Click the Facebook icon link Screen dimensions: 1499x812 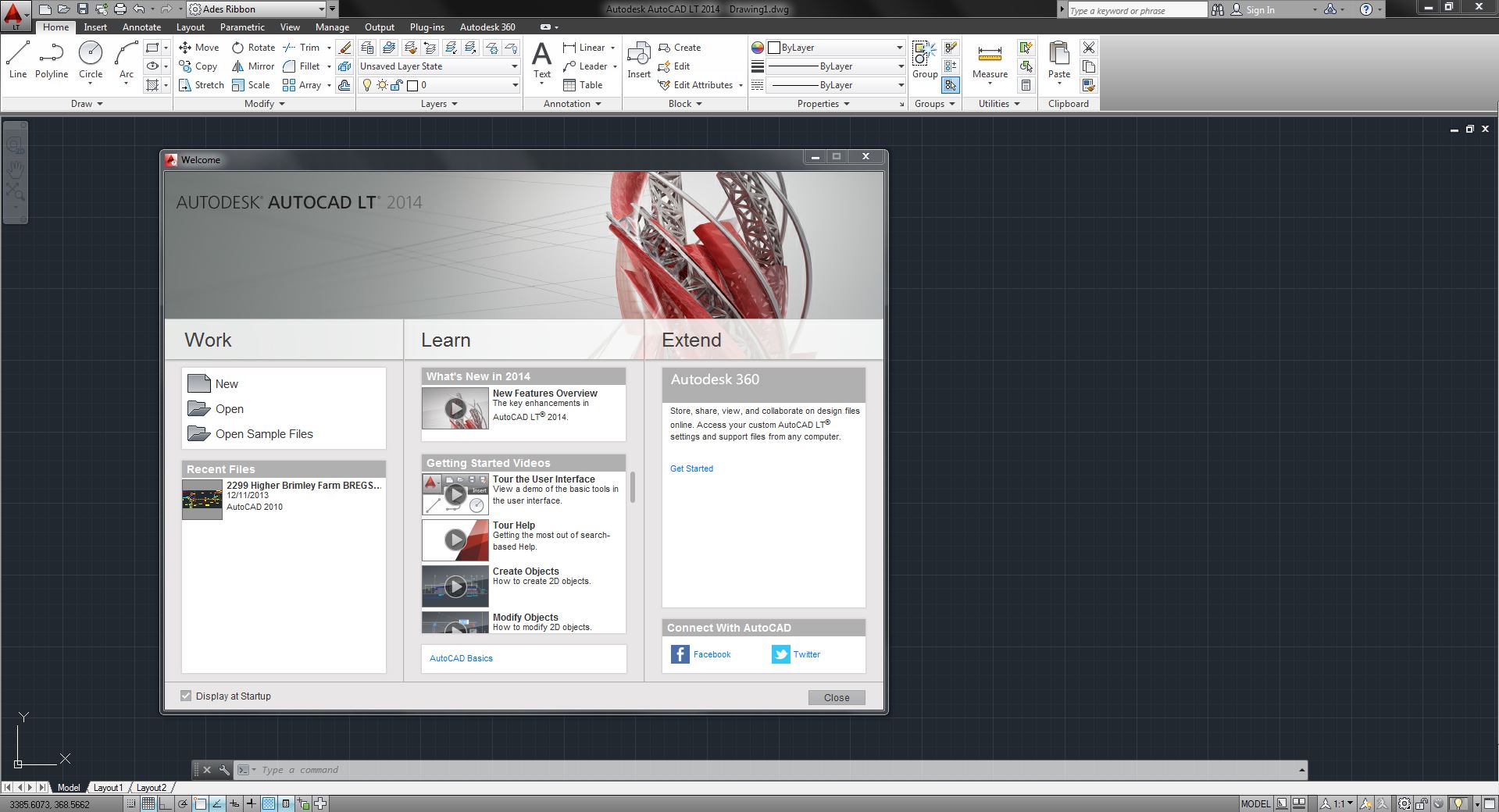[680, 654]
